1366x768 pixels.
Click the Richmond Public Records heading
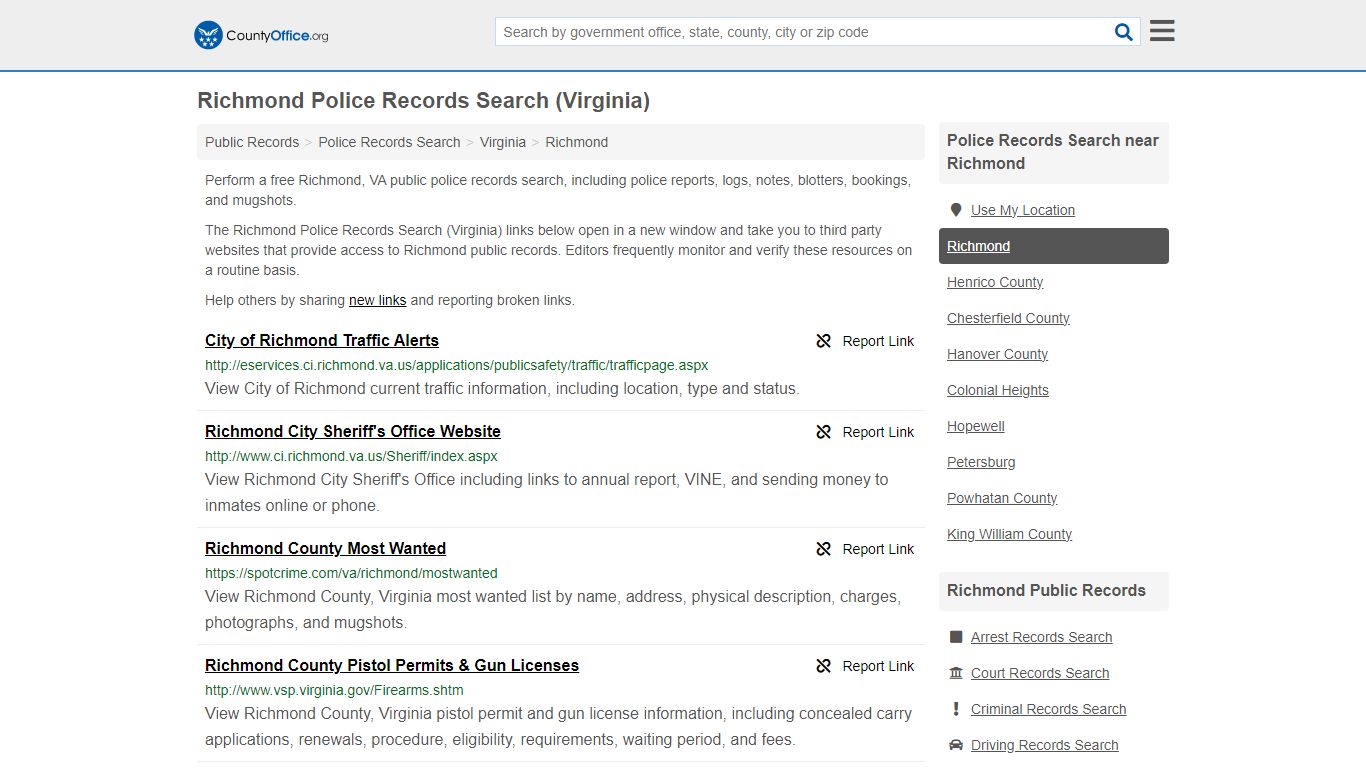1046,590
